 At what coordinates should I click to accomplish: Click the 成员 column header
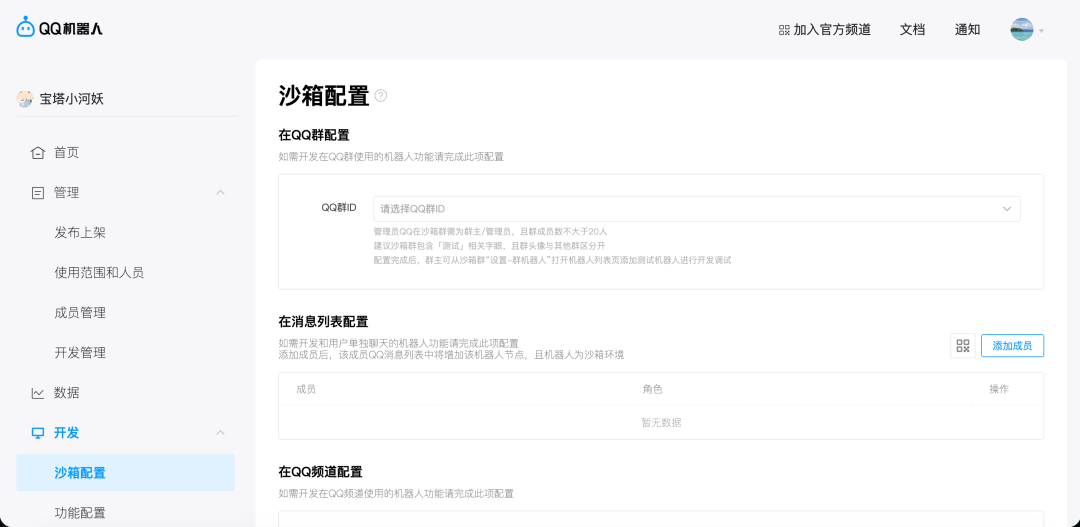306,389
